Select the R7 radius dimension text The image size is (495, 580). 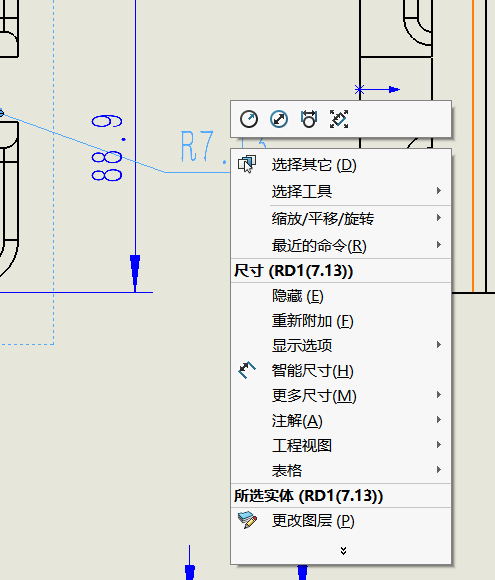[x=204, y=146]
